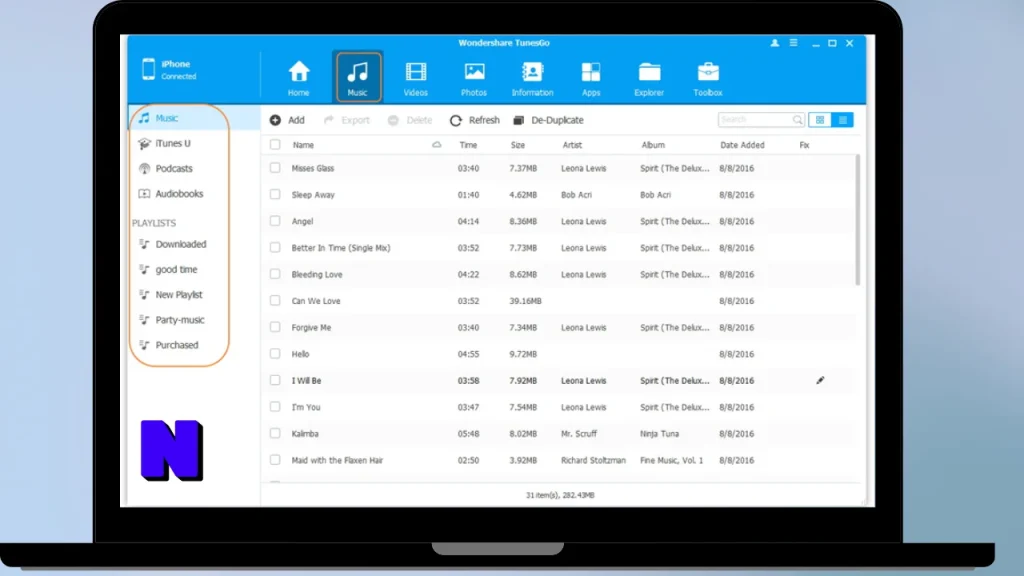1024x576 pixels.
Task: Open the Downloaded playlist
Action: point(179,244)
